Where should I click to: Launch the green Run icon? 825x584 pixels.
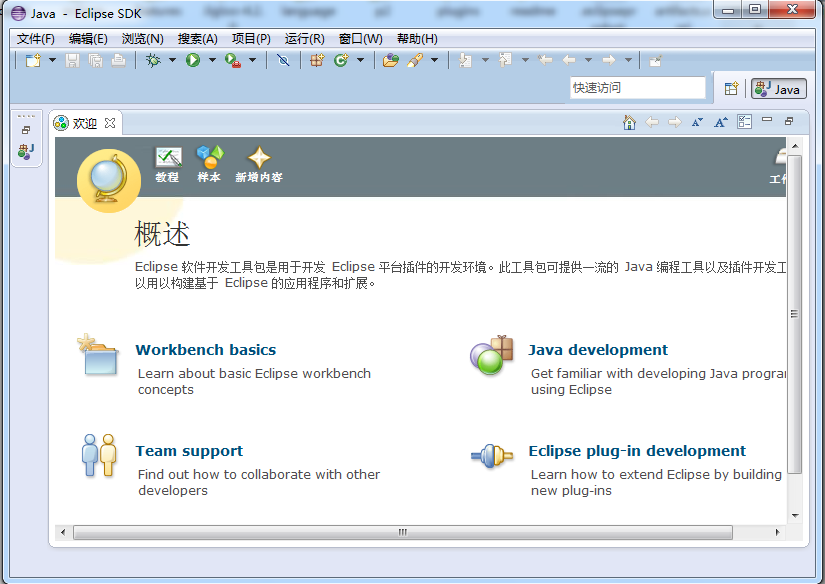[193, 61]
